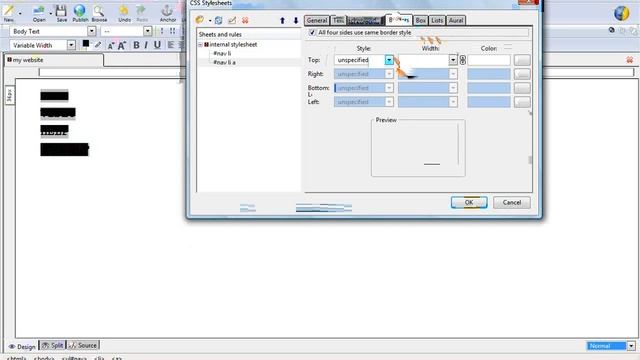The image size is (640, 360).
Task: Open the Right border style dropdown
Action: tap(389, 74)
